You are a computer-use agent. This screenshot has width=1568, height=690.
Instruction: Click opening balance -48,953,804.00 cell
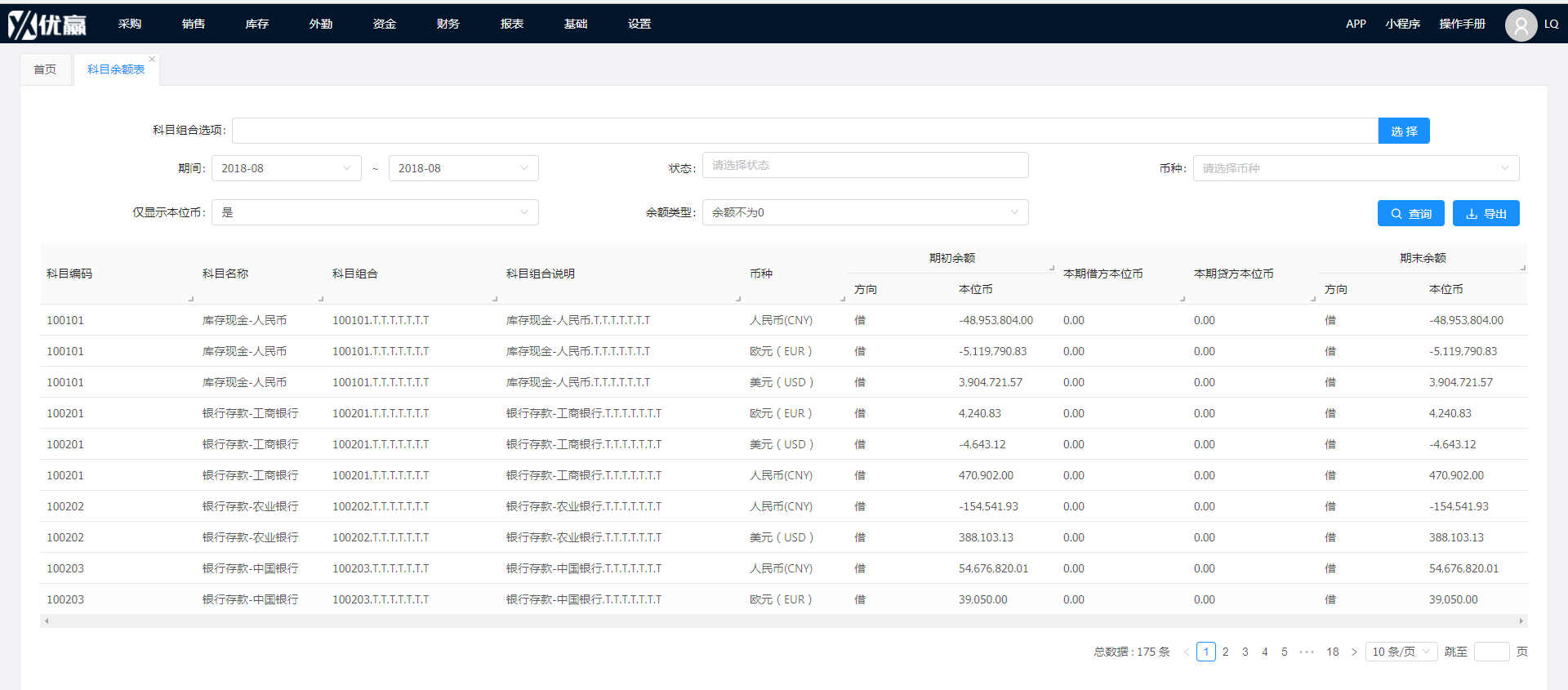(x=996, y=320)
